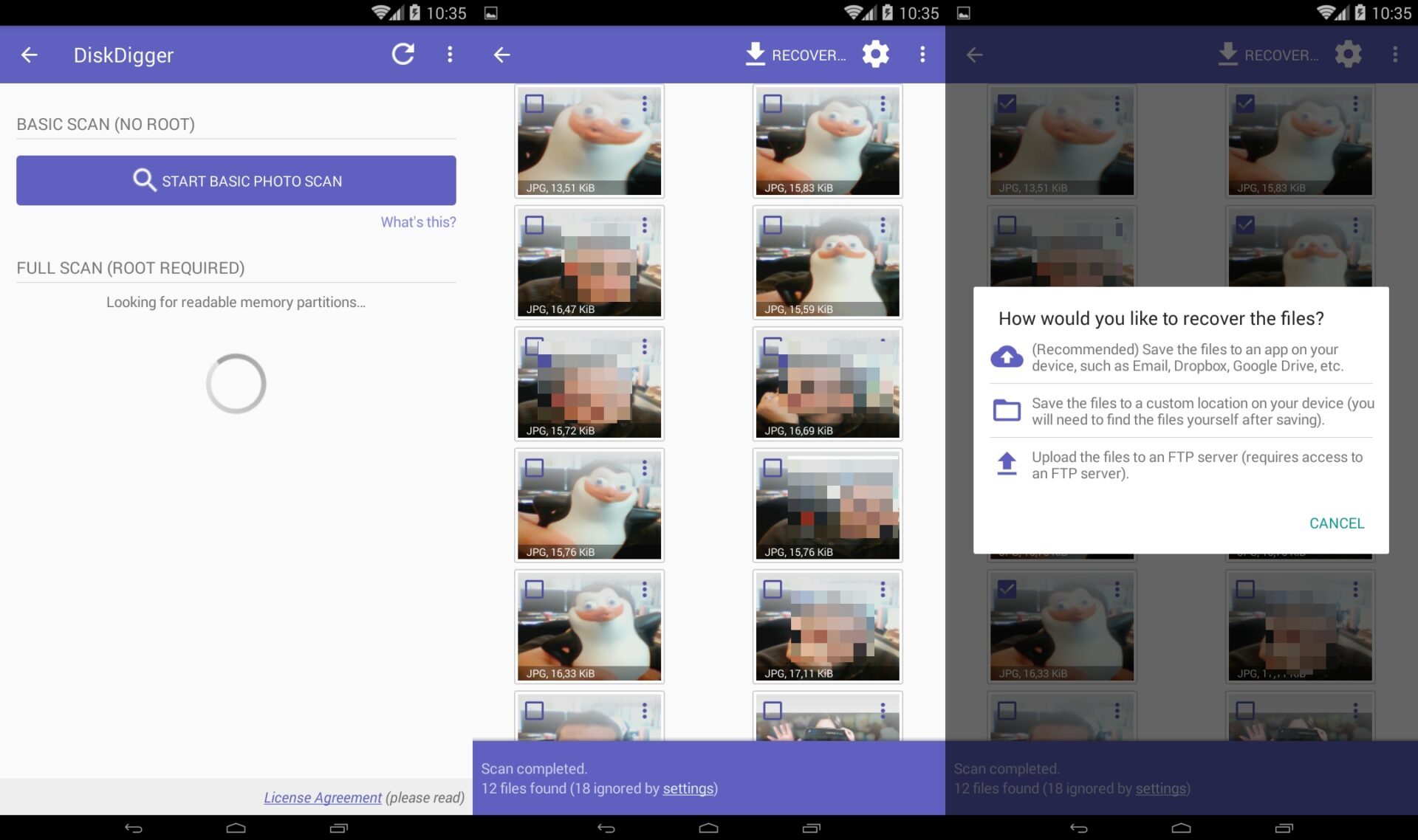Choose save to an app option with cloud icon
This screenshot has height=840, width=1418.
click(x=1181, y=357)
